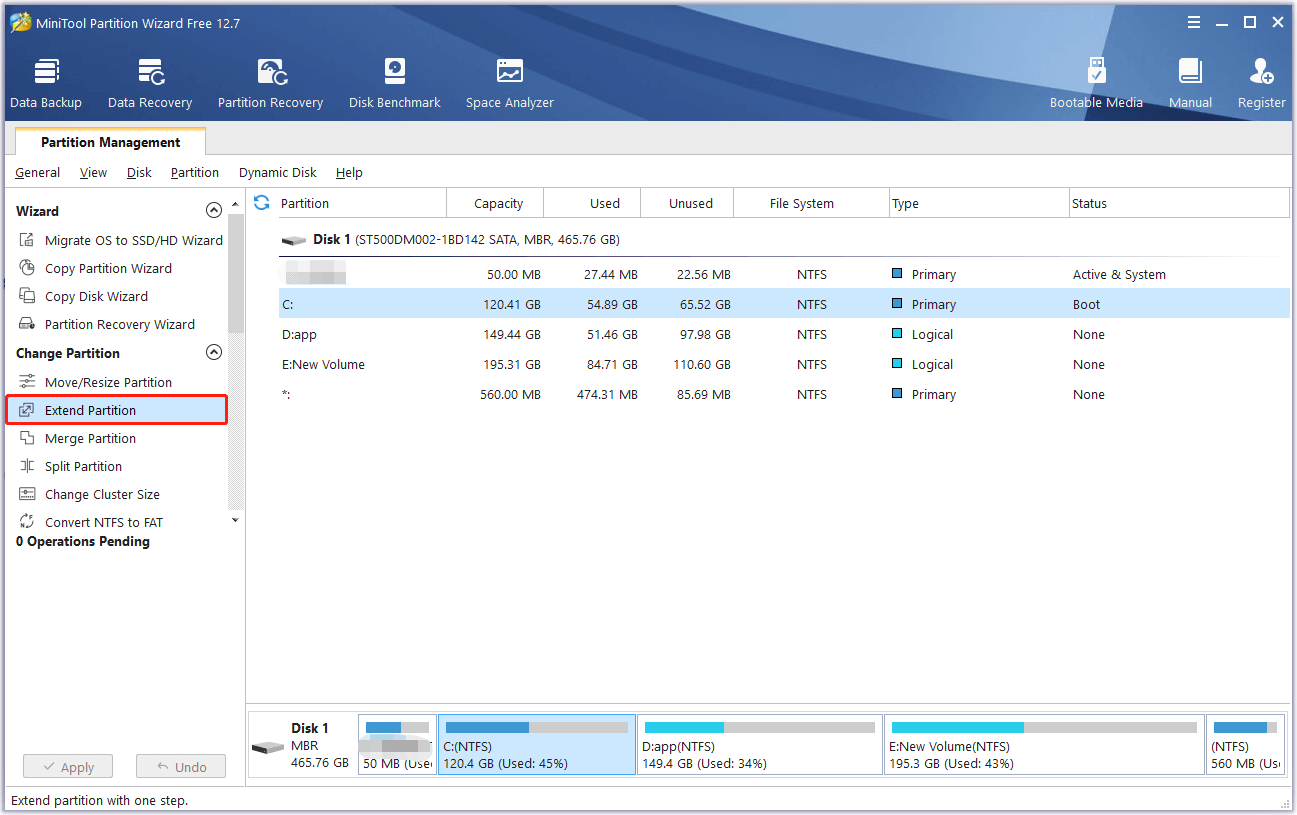1297x815 pixels.
Task: Collapse the Change Partition section
Action: tap(214, 352)
